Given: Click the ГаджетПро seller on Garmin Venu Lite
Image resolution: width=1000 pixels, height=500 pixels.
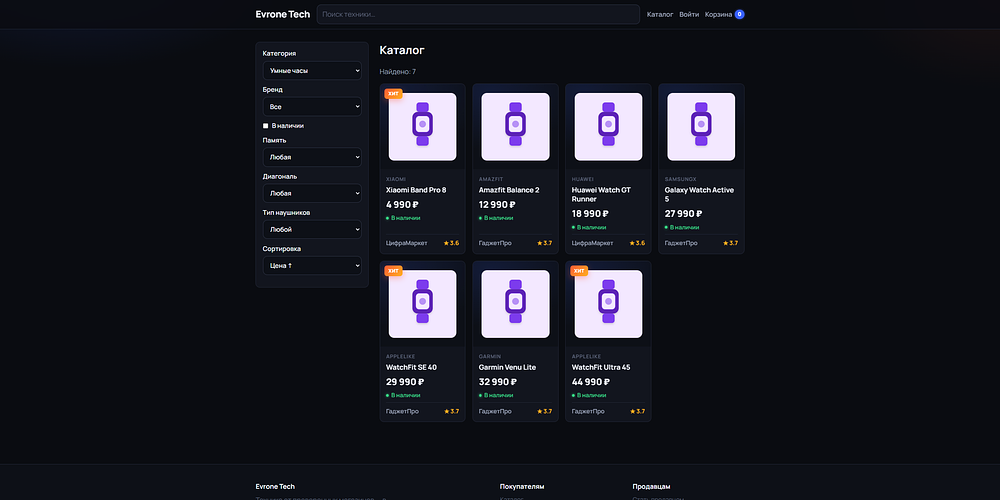Looking at the screenshot, I should pos(495,411).
